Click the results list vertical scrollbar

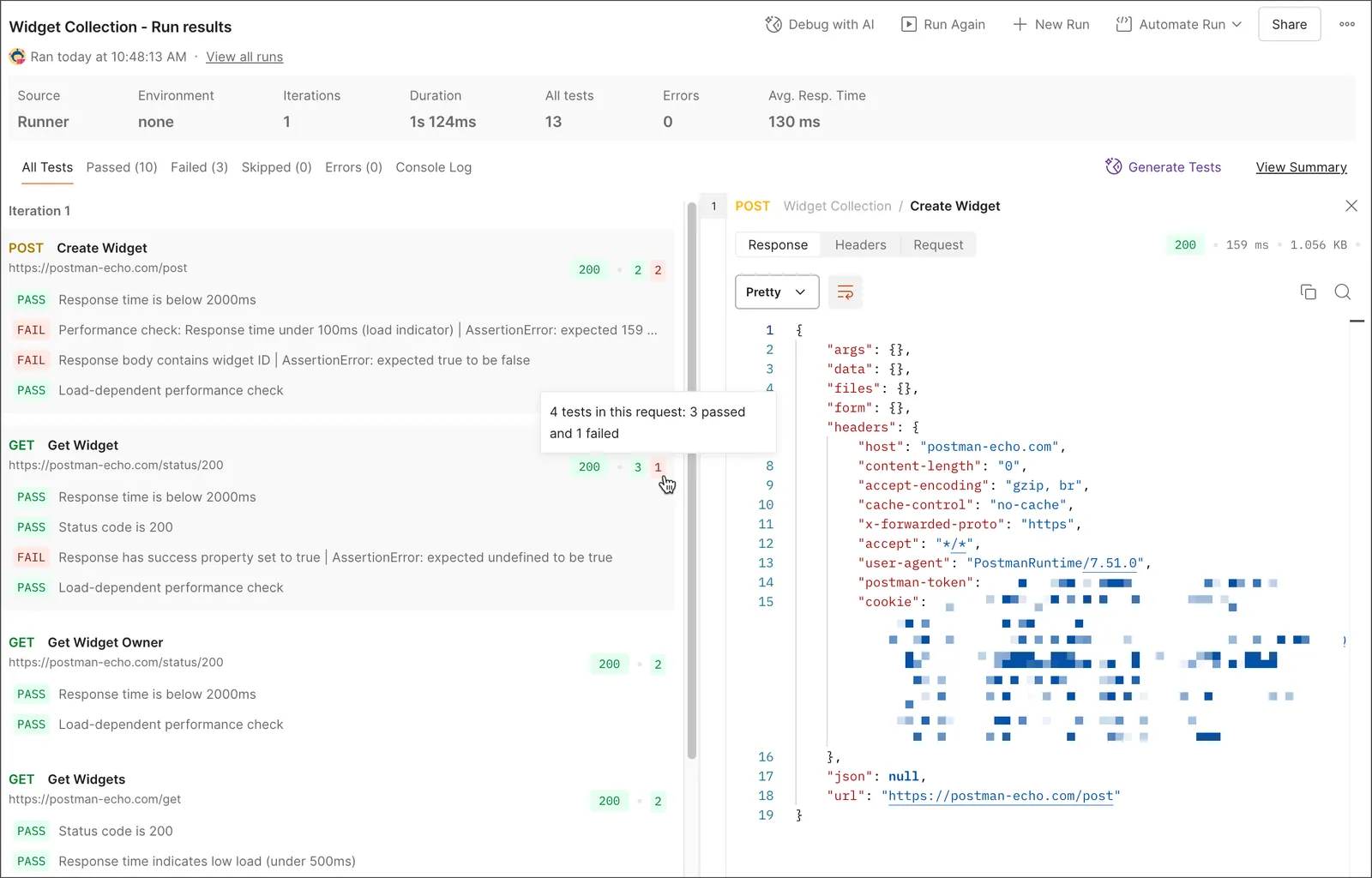point(691,480)
